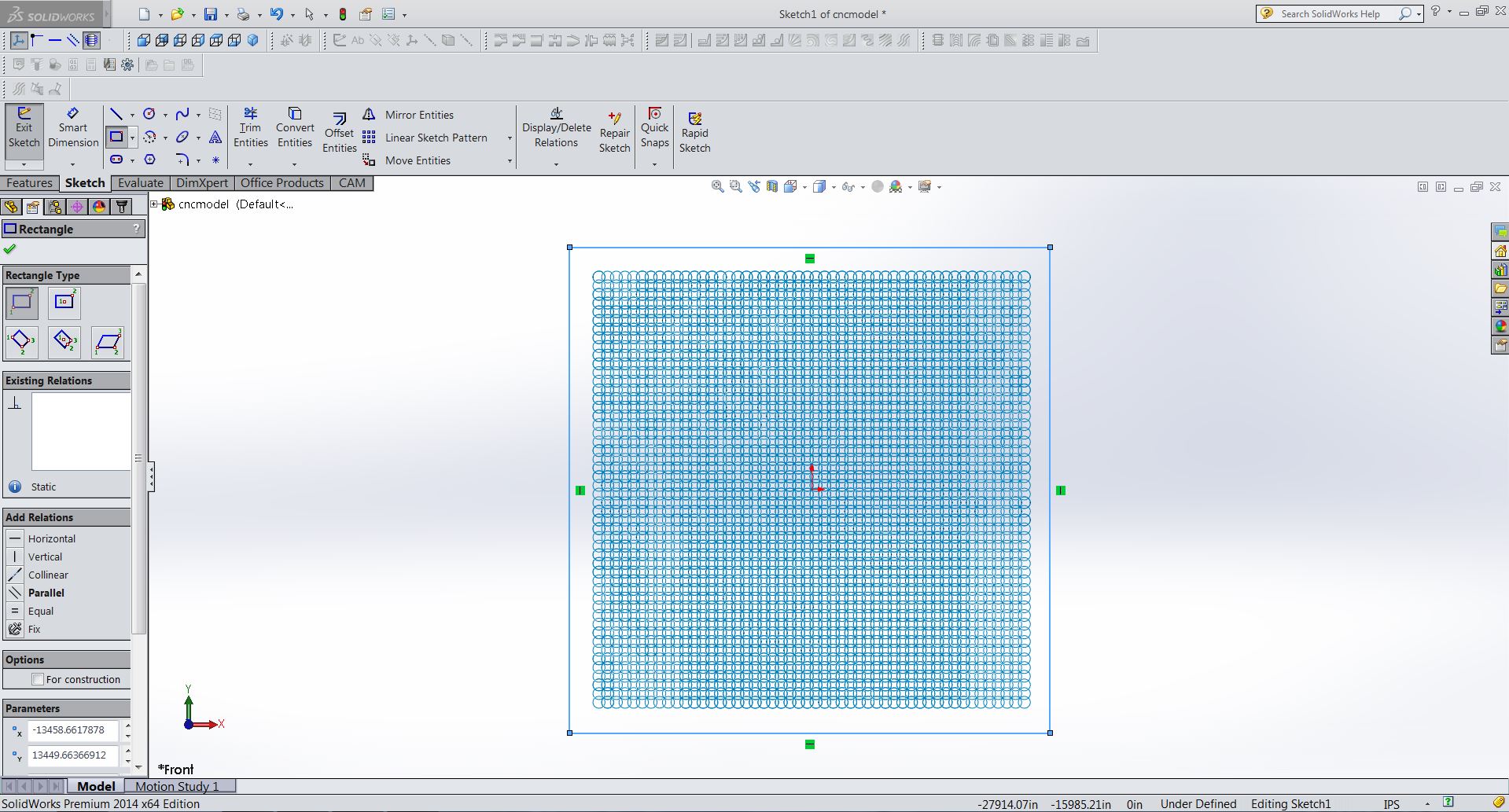Confirm the rectangle with the green checkmark
The image size is (1509, 812).
[x=10, y=249]
